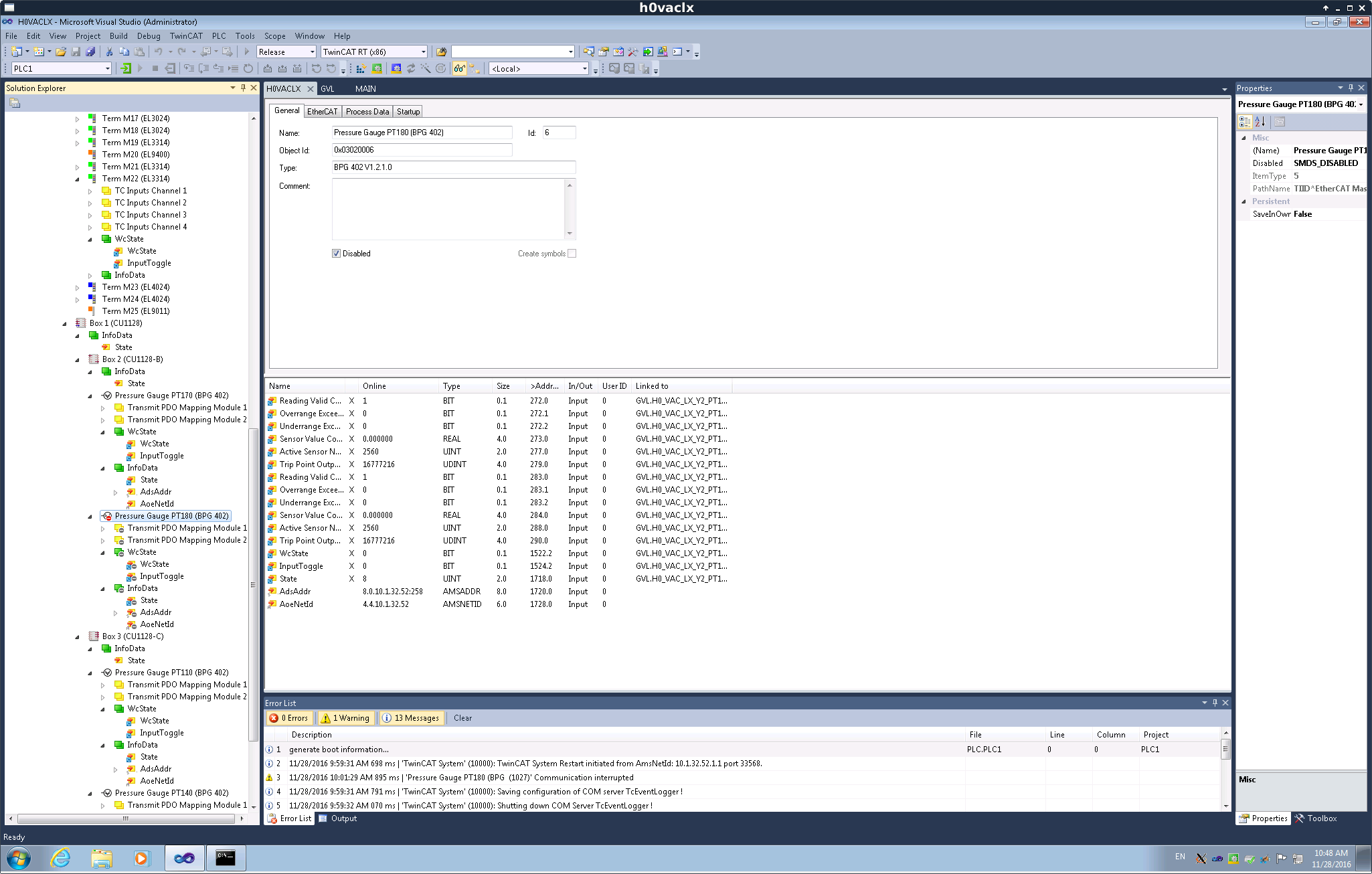Click the New Project toolbar icon

(x=17, y=52)
